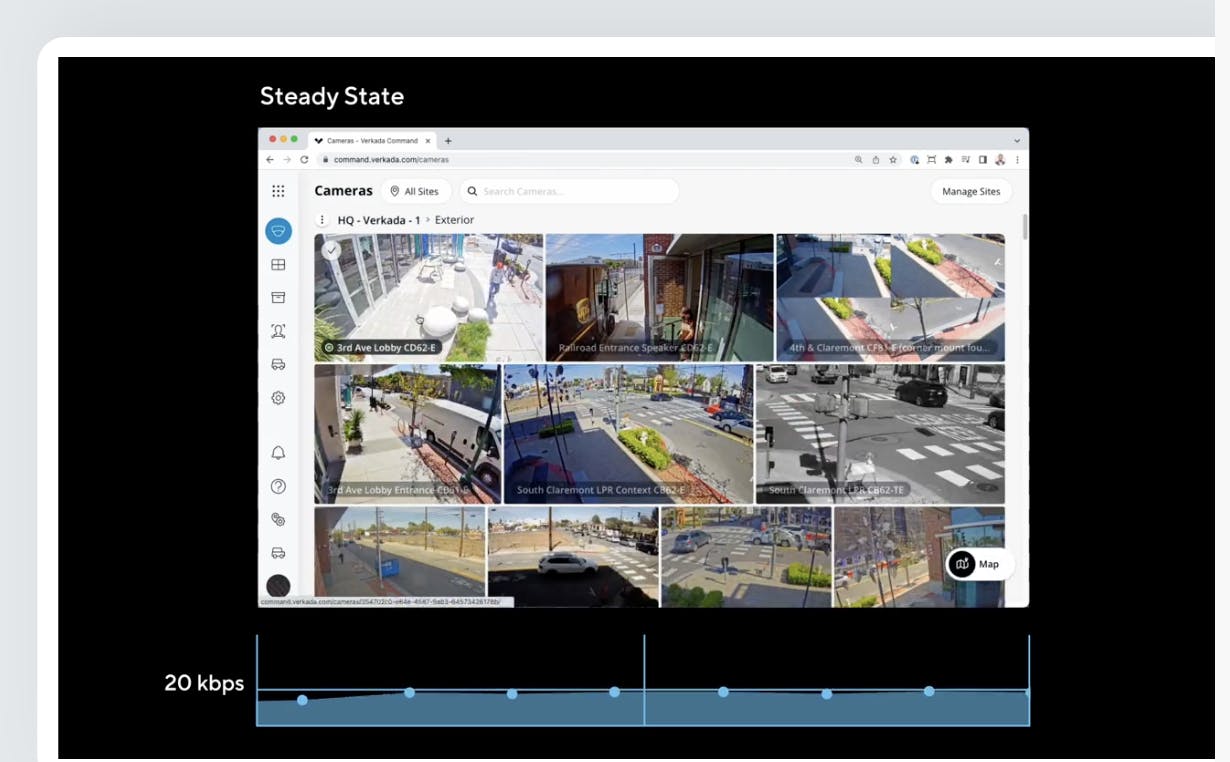1230x762 pixels.
Task: Open notifications bell in sidebar
Action: (278, 453)
